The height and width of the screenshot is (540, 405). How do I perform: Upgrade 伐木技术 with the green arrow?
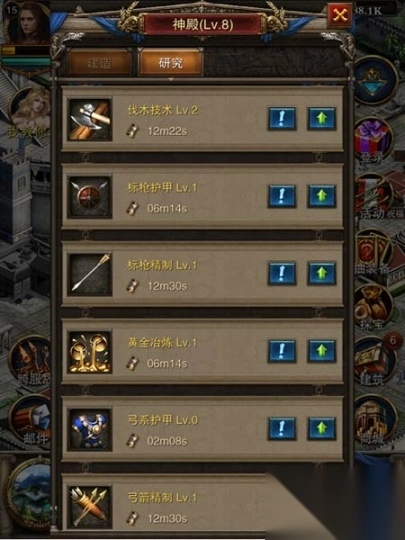click(321, 118)
